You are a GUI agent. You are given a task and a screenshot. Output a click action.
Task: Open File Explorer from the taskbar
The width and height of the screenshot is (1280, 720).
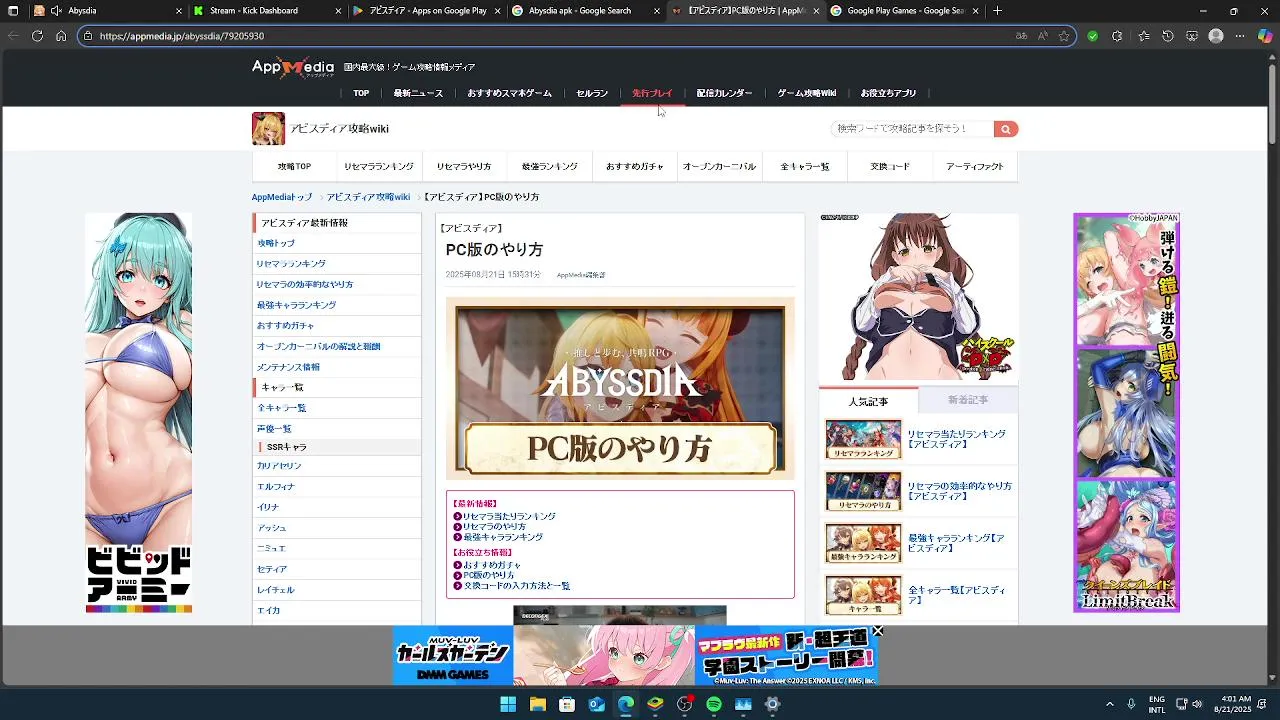537,704
